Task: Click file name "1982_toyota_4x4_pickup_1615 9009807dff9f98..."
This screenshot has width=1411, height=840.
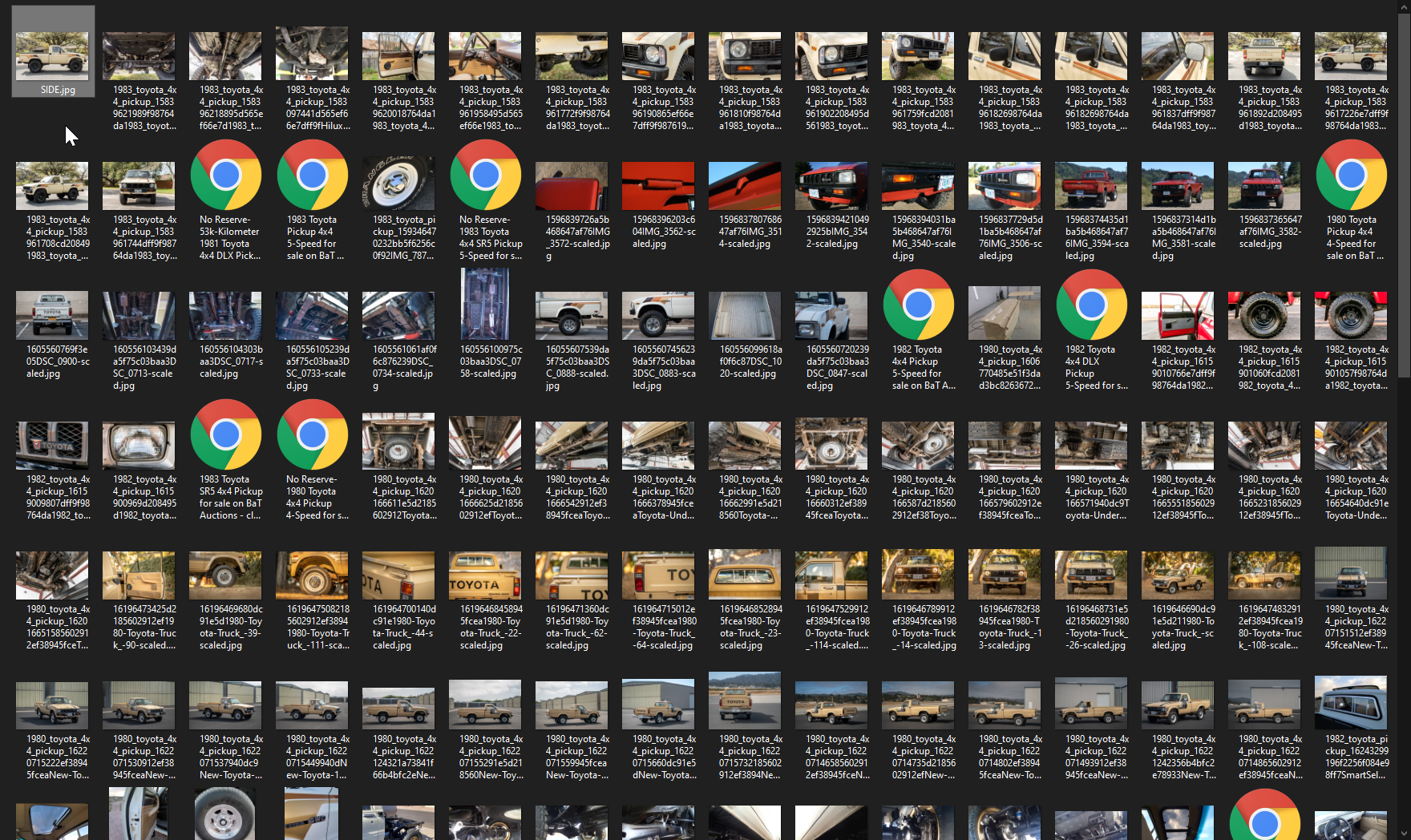Action: 58,497
